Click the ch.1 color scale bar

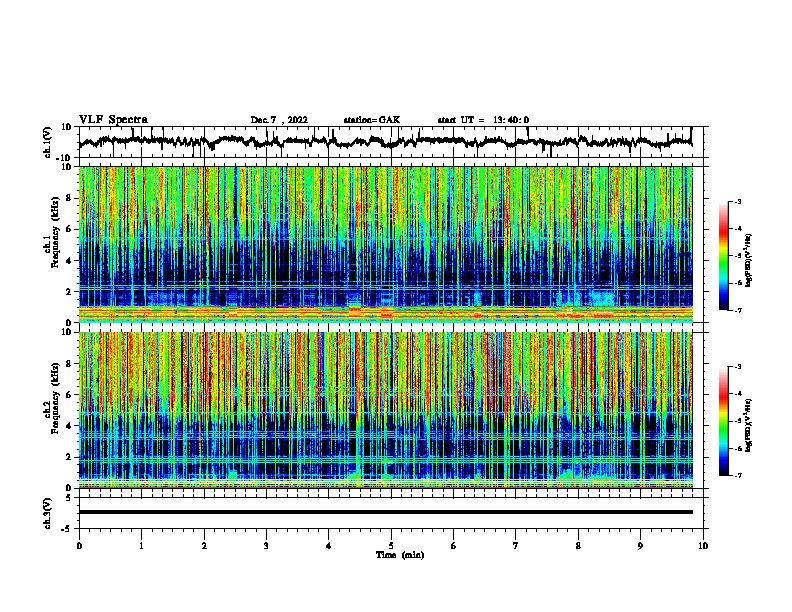[x=724, y=256]
